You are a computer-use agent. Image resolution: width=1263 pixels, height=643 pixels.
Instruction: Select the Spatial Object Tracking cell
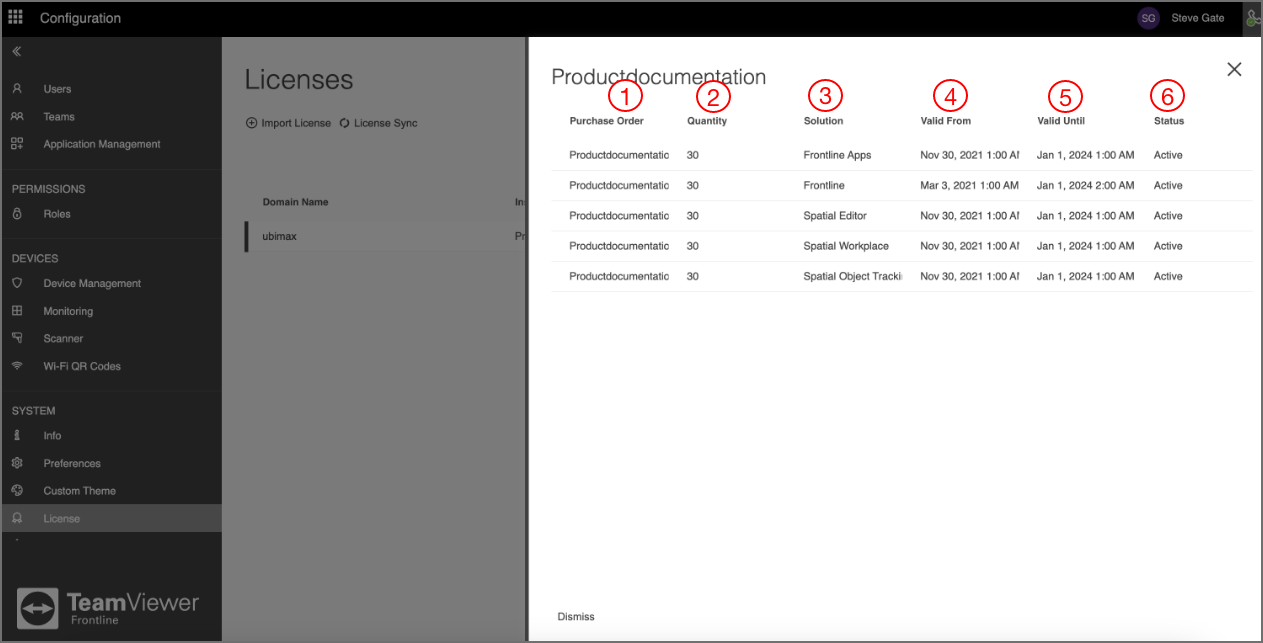coord(852,276)
